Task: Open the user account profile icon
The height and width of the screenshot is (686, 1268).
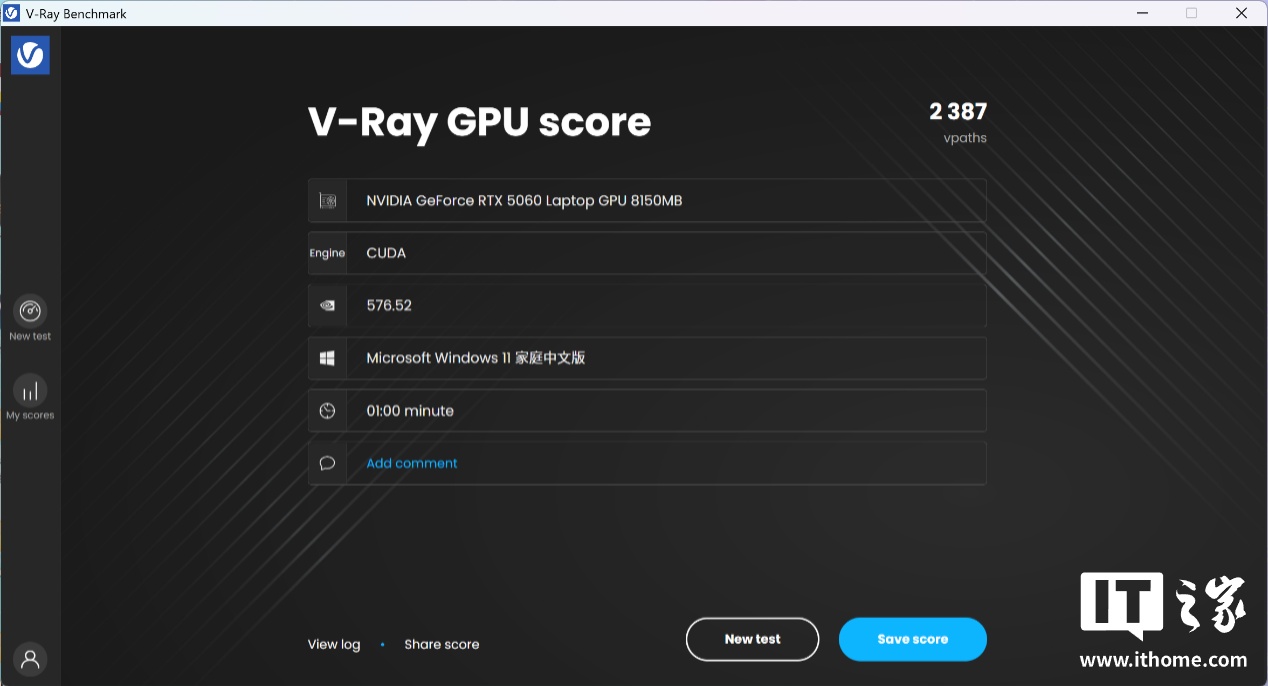Action: tap(30, 659)
